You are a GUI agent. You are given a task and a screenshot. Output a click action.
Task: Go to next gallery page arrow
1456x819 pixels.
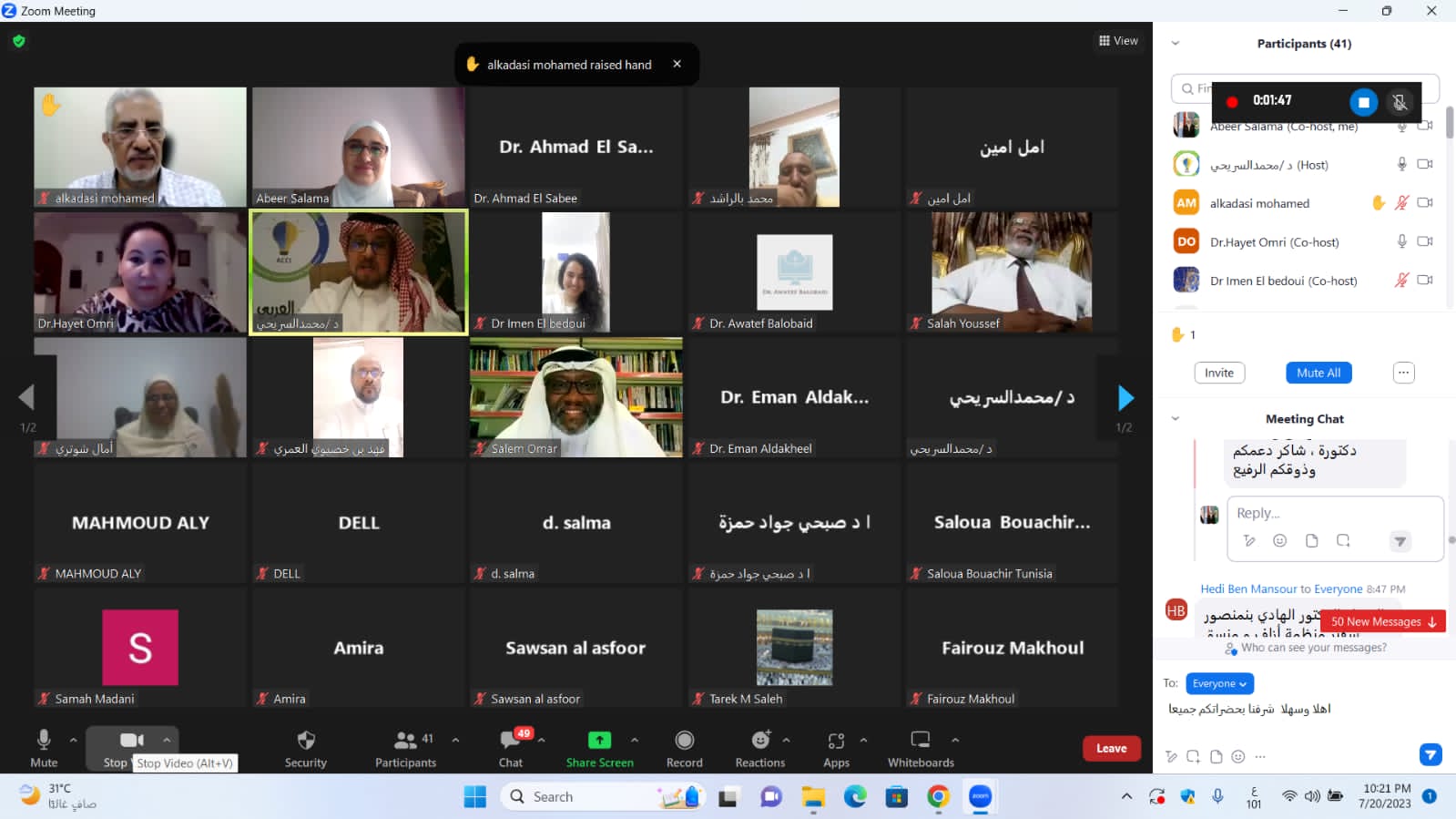(1125, 398)
